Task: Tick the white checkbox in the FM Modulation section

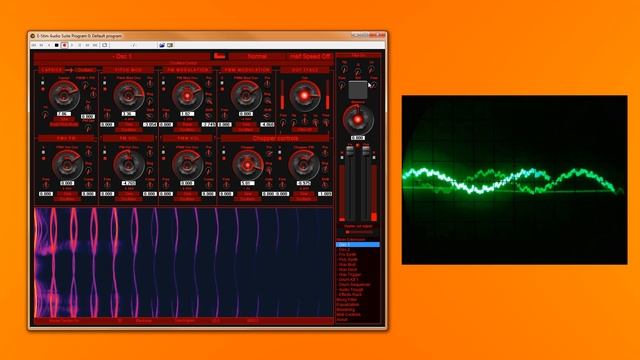Action: tap(163, 83)
